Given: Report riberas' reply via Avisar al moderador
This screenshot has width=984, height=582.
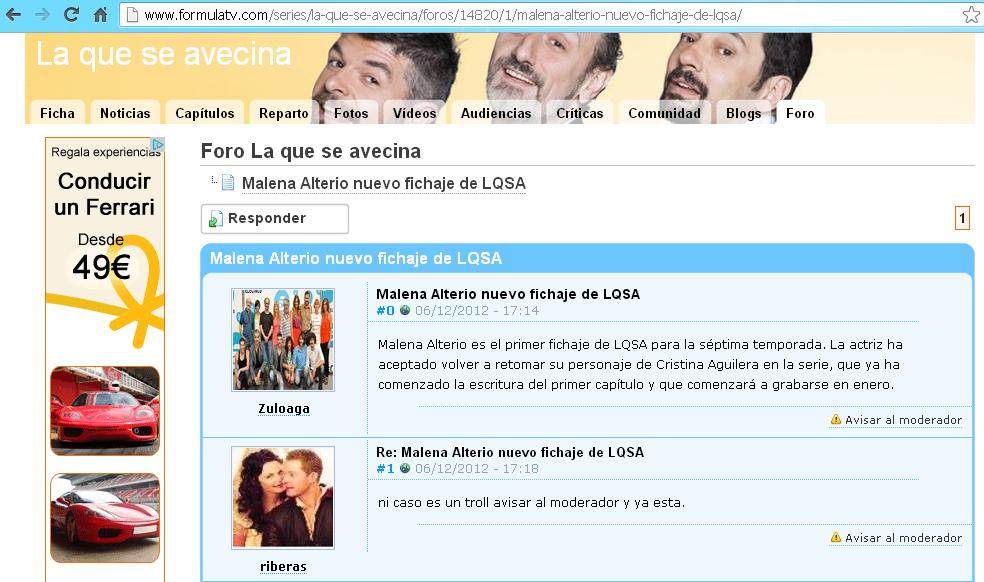Looking at the screenshot, I should (896, 538).
